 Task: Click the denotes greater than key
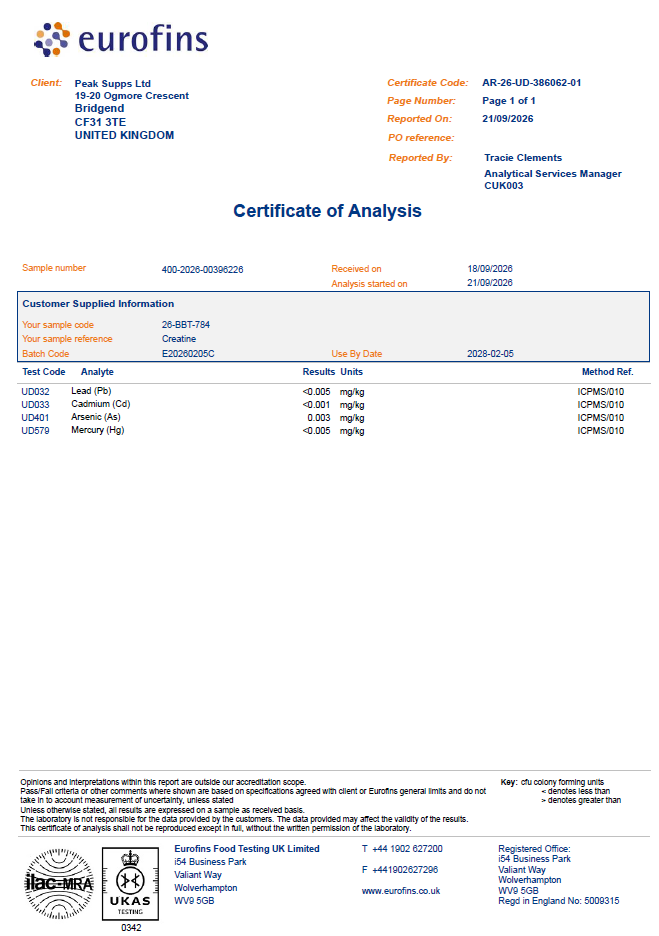coord(581,800)
